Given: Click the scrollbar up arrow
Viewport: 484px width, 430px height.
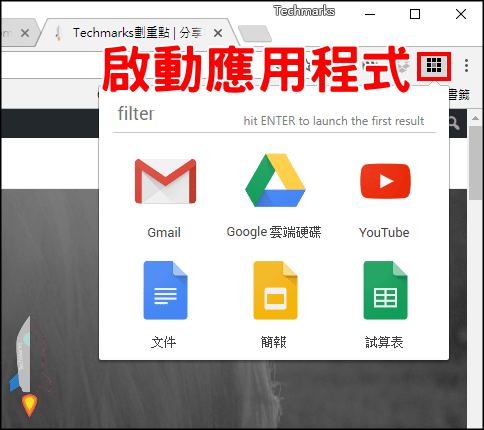Looking at the screenshot, I should click(475, 118).
